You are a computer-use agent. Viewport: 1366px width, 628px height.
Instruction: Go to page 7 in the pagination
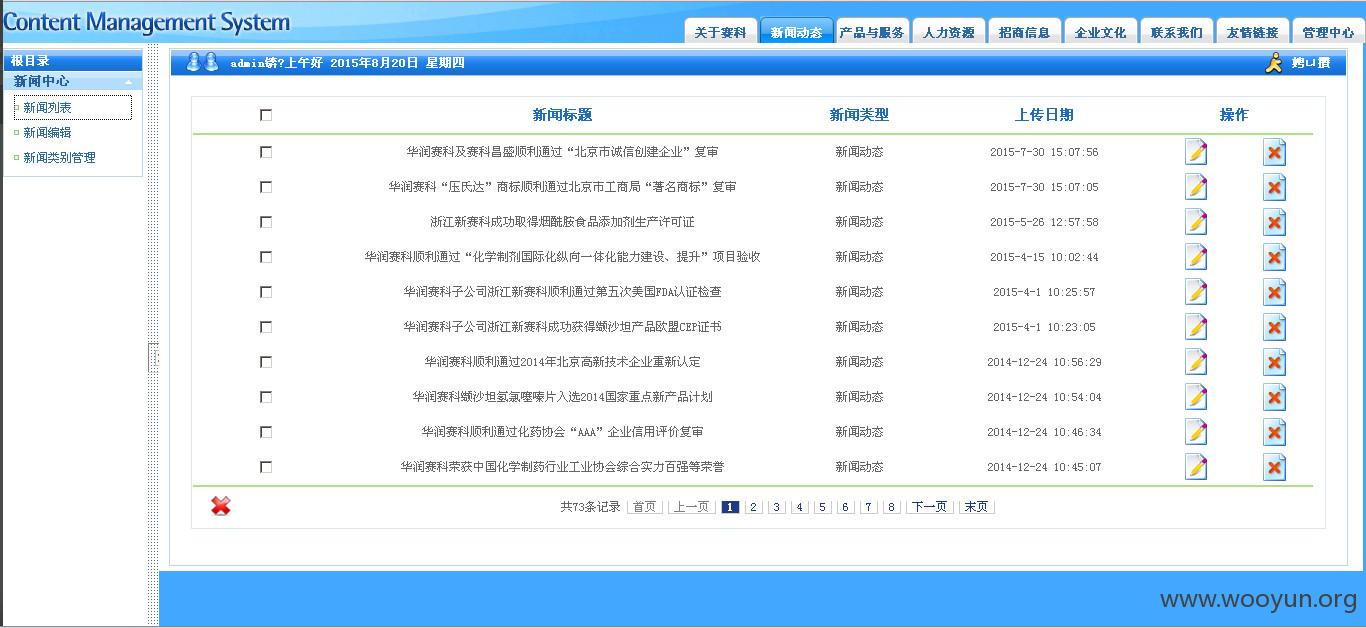(869, 507)
